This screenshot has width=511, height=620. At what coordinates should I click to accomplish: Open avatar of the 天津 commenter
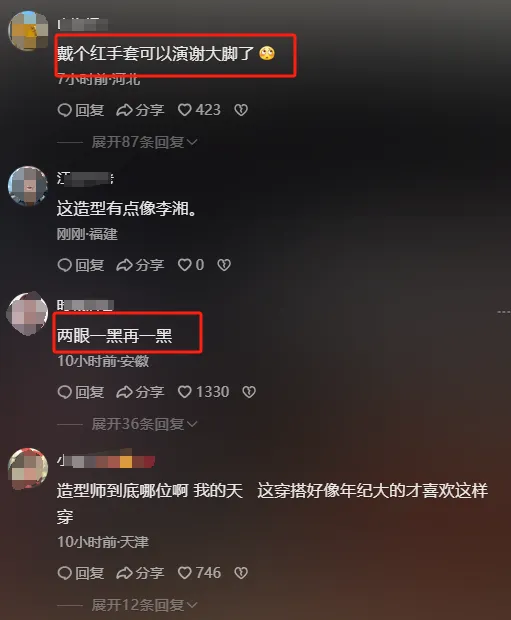tap(28, 469)
